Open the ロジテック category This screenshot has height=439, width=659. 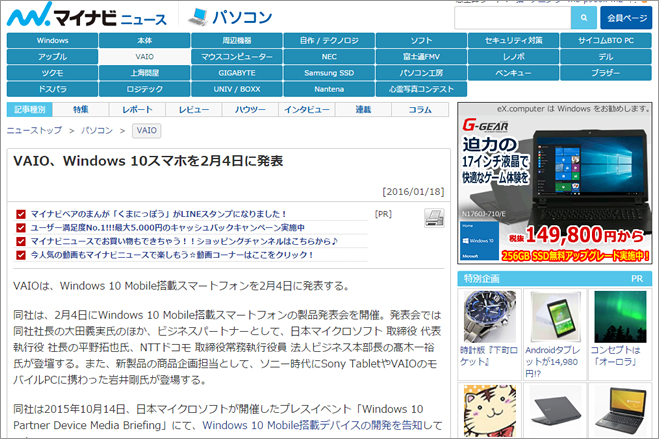point(145,89)
